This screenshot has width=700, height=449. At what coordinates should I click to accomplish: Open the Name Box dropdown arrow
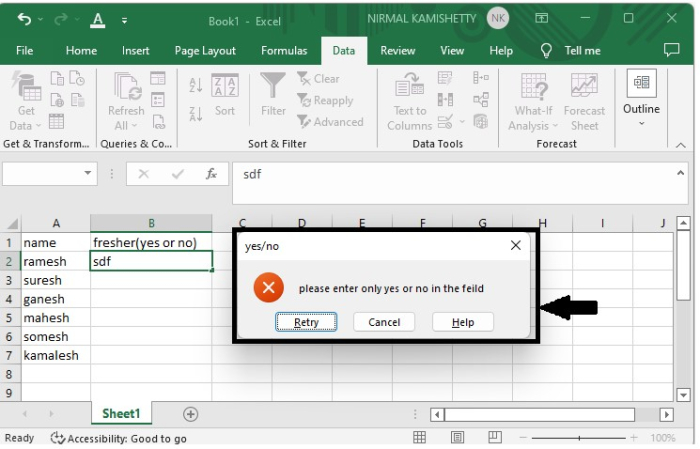pyautogui.click(x=88, y=173)
